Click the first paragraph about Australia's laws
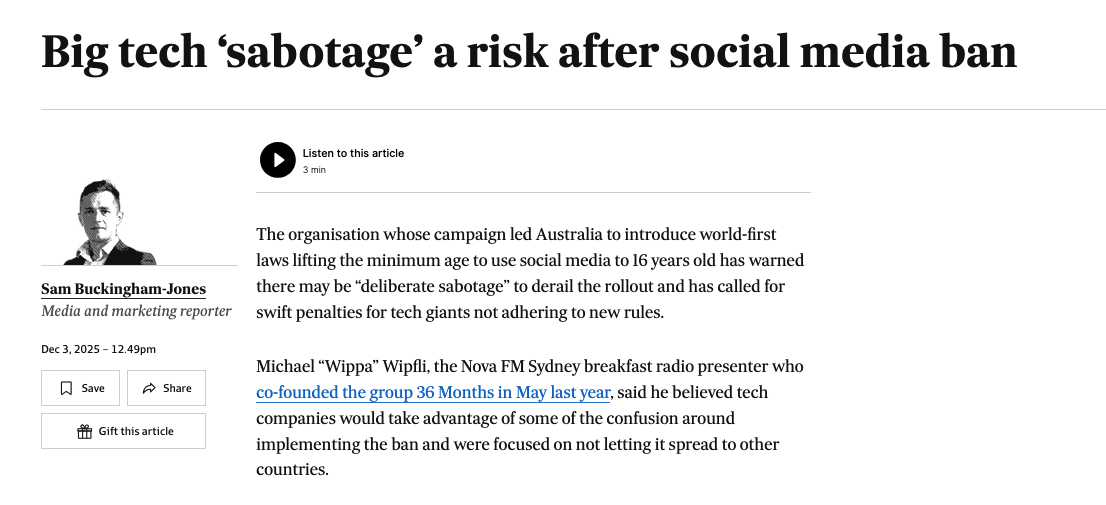This screenshot has height=505, width=1106. pos(530,273)
